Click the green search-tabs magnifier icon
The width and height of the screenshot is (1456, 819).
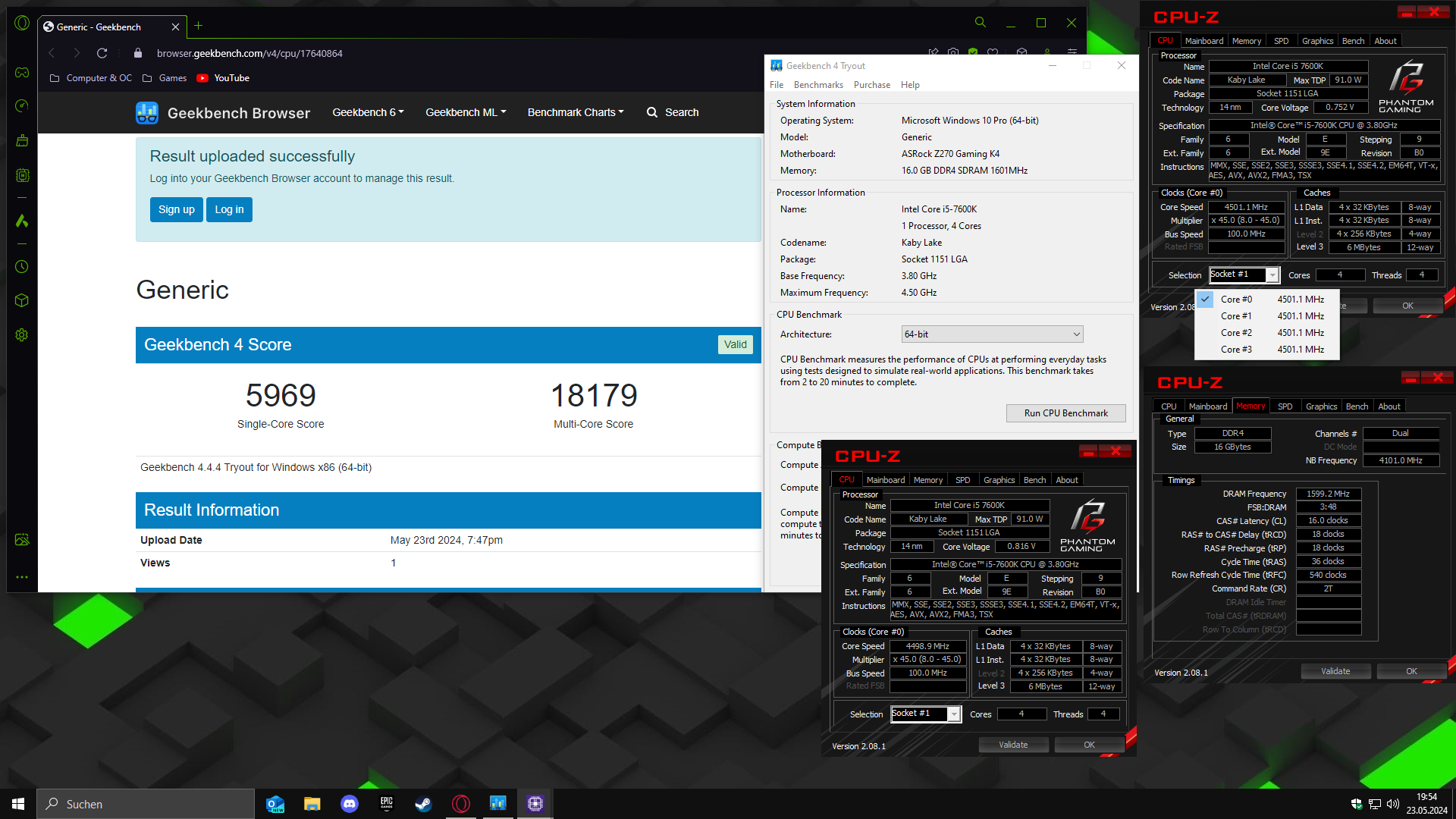pos(981,23)
